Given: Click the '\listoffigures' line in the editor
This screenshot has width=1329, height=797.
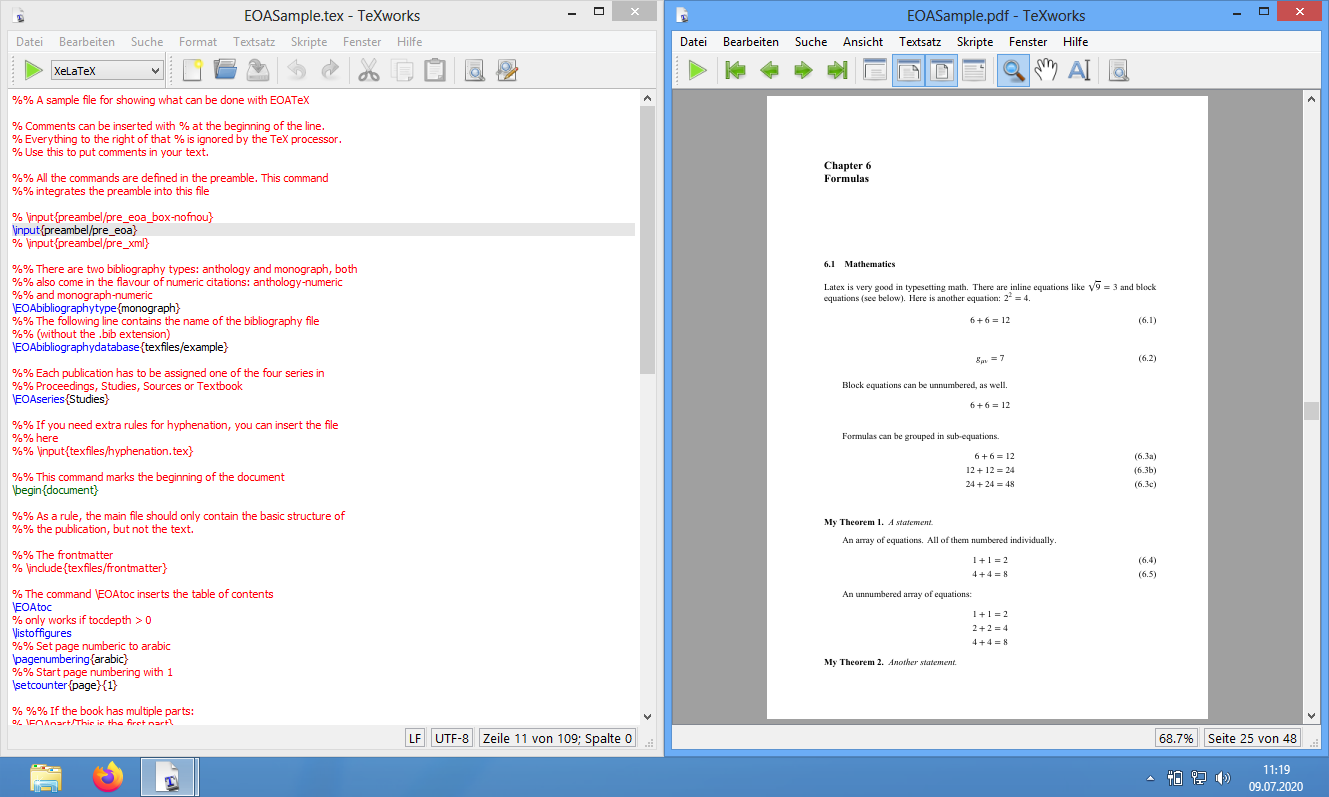Looking at the screenshot, I should (x=42, y=633).
